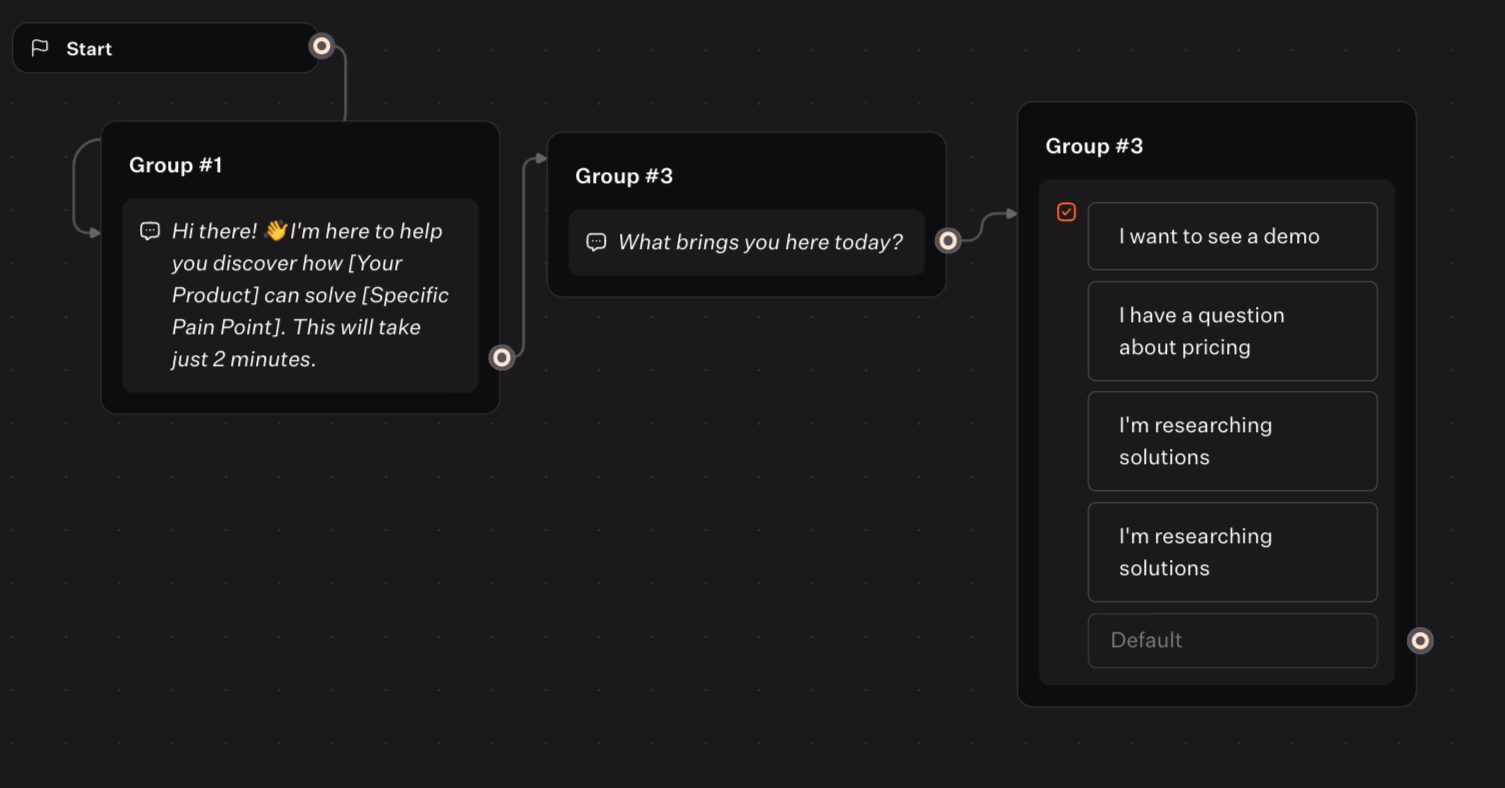Click the output connector beside the Default item

click(1420, 640)
